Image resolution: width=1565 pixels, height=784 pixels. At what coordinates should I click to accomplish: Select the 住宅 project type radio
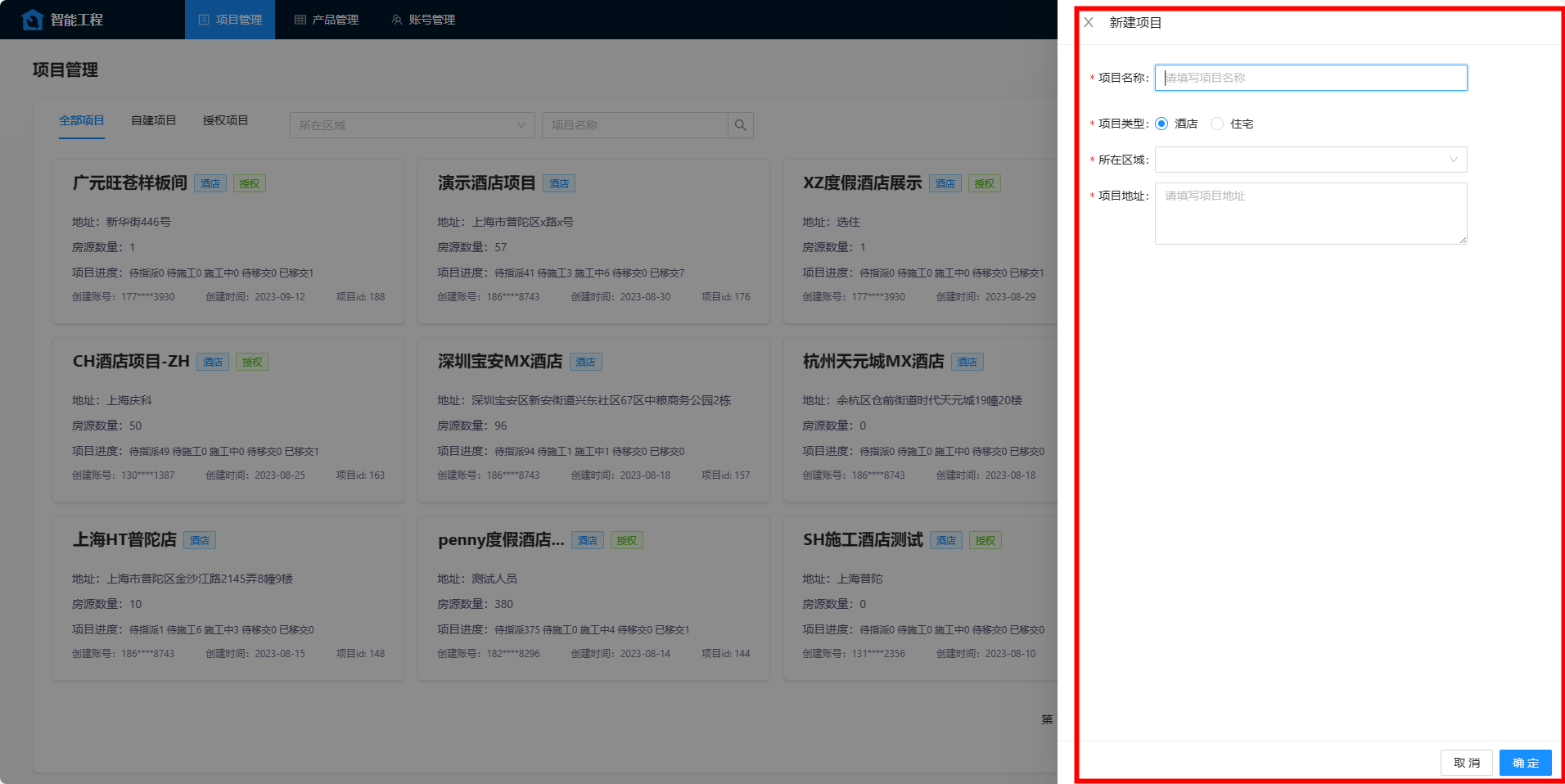[x=1217, y=124]
